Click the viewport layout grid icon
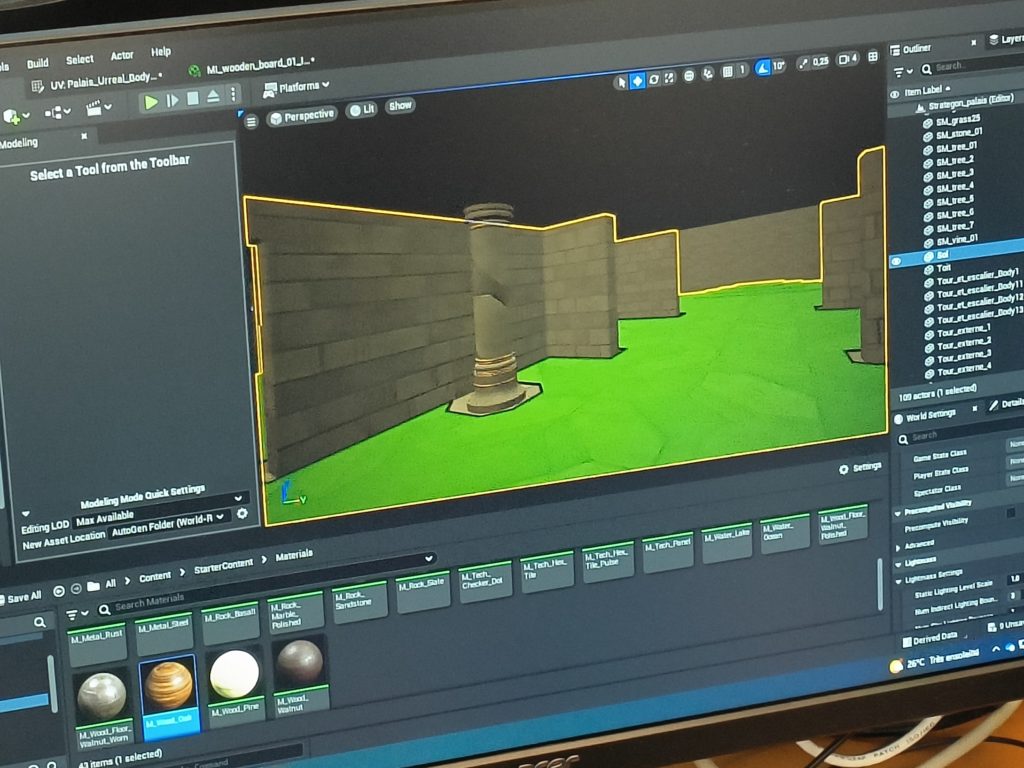The width and height of the screenshot is (1024, 768). [x=872, y=57]
